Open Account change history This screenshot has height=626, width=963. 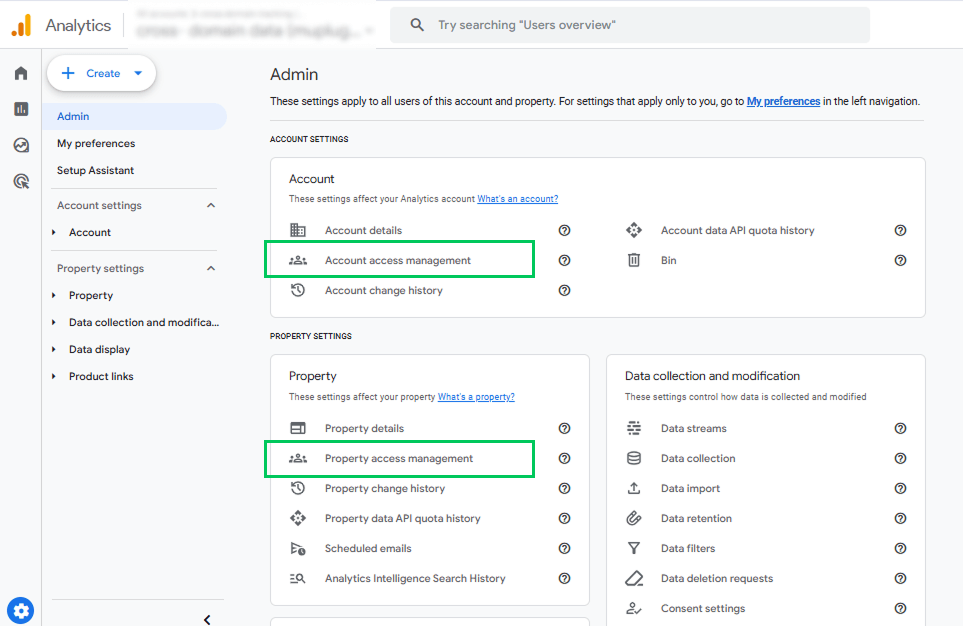(x=383, y=291)
